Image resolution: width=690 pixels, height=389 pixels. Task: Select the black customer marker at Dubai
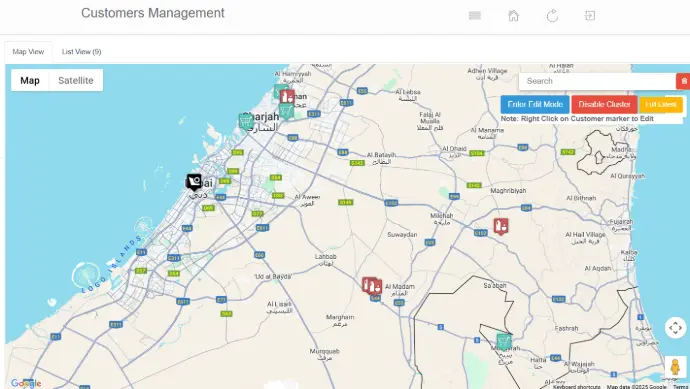[x=194, y=182]
